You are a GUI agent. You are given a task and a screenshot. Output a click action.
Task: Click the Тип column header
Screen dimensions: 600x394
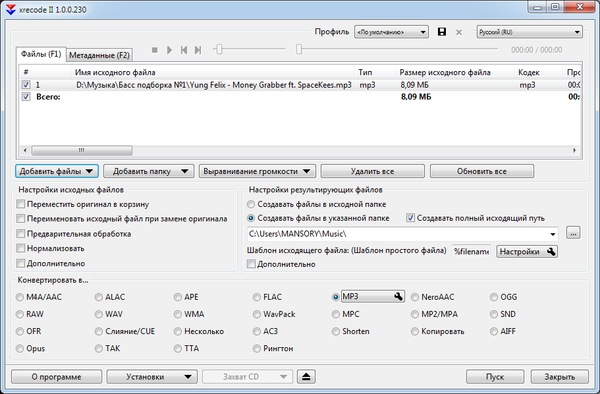[375, 72]
